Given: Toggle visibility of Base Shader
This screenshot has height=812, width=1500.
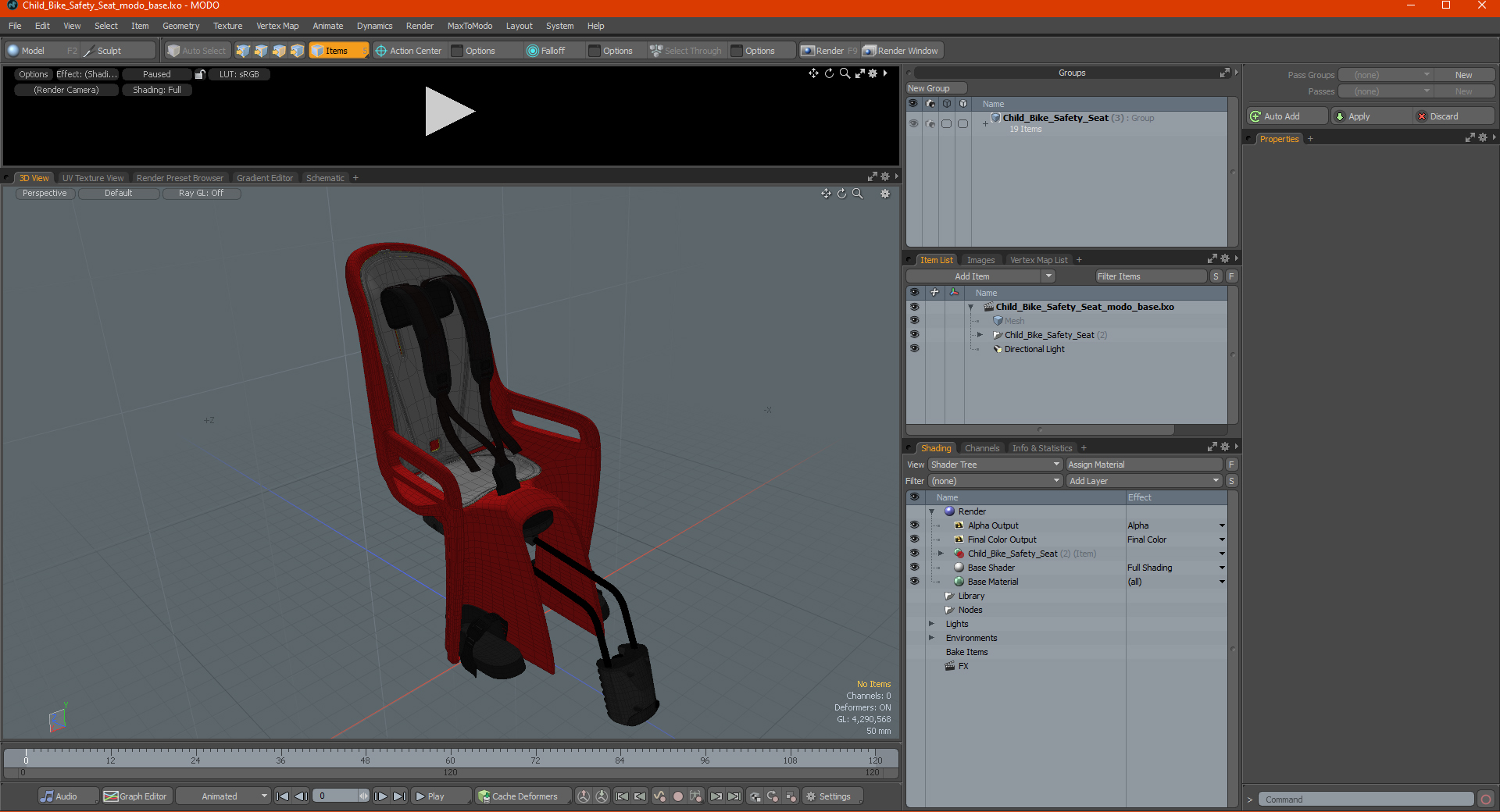Looking at the screenshot, I should pos(914,567).
